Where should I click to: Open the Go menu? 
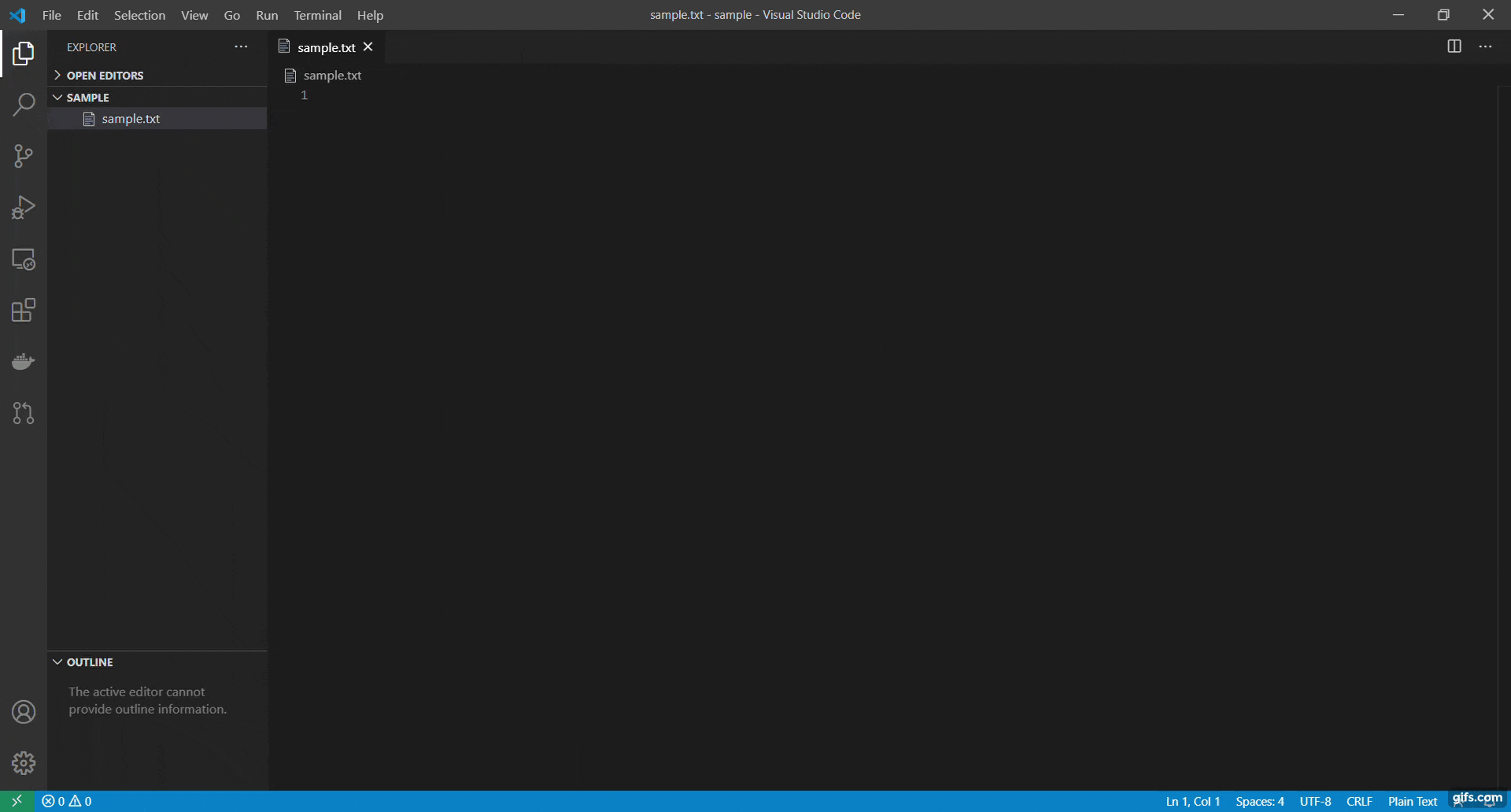(232, 15)
